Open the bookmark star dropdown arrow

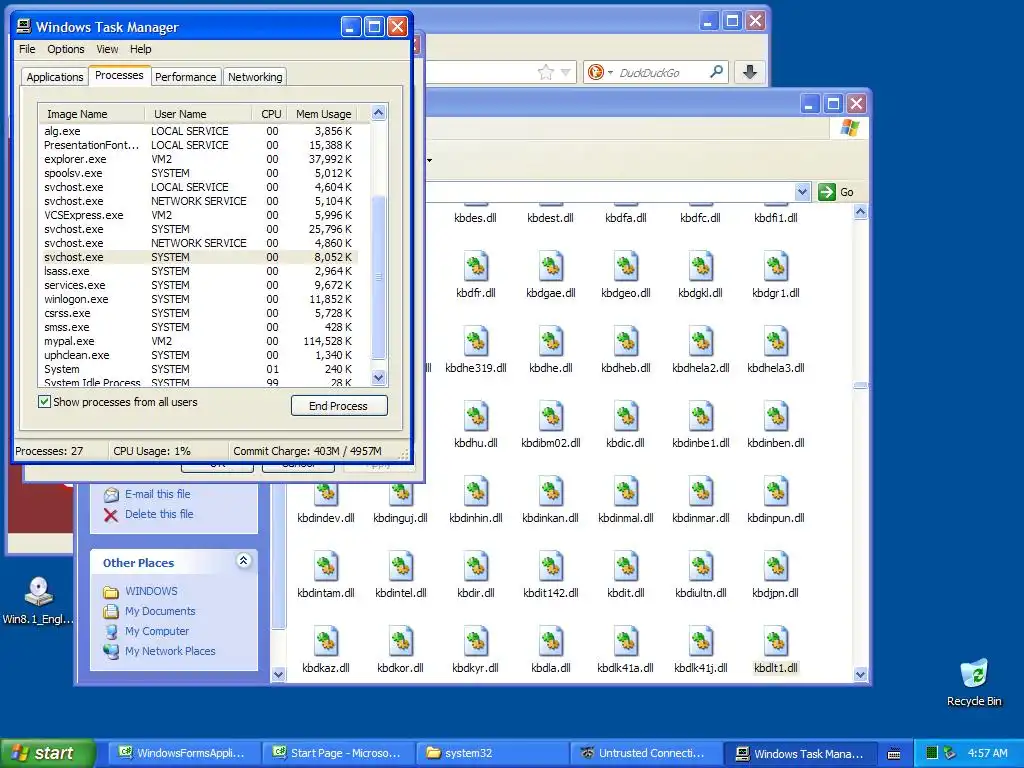[566, 72]
